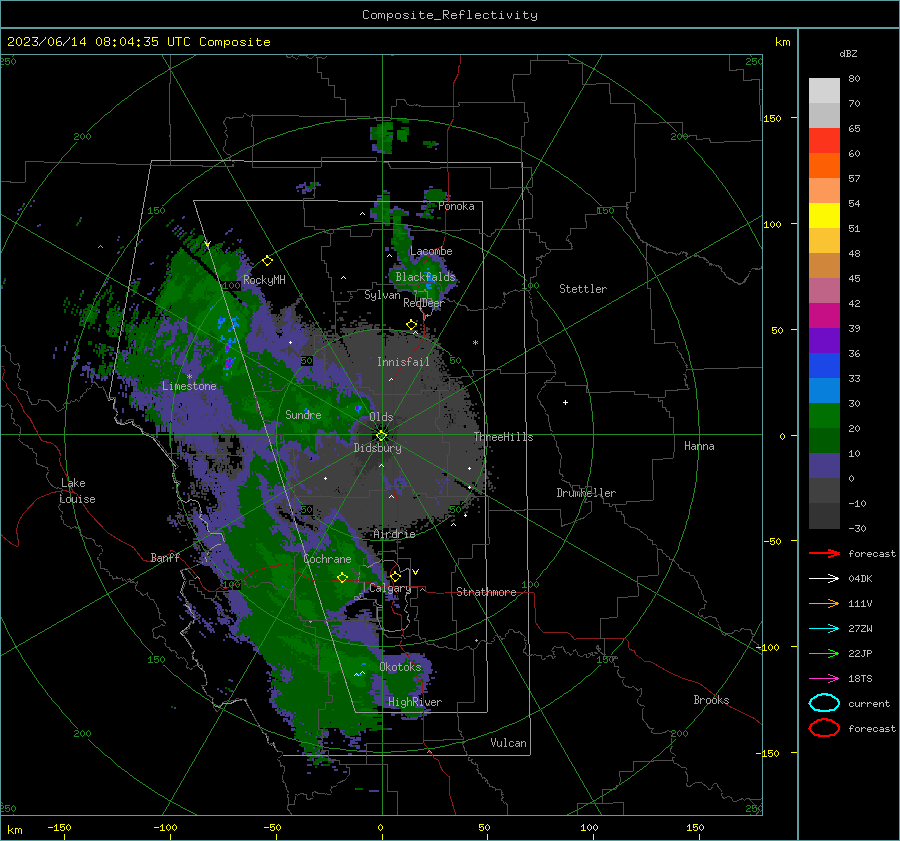This screenshot has height=841, width=900.
Task: Click the yellow diamond marker below Cochrane
Action: (x=342, y=577)
